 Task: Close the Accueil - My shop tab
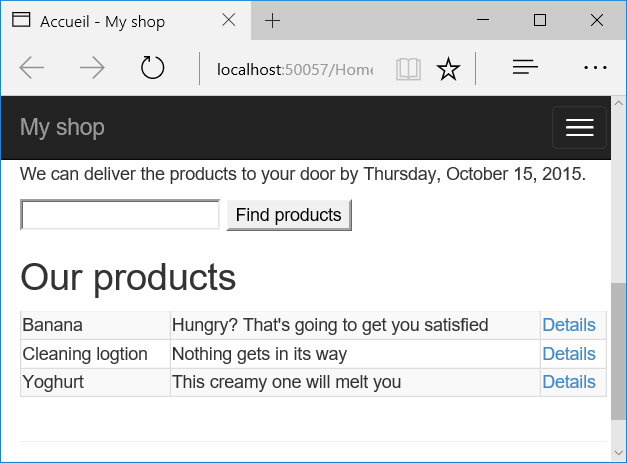point(228,21)
